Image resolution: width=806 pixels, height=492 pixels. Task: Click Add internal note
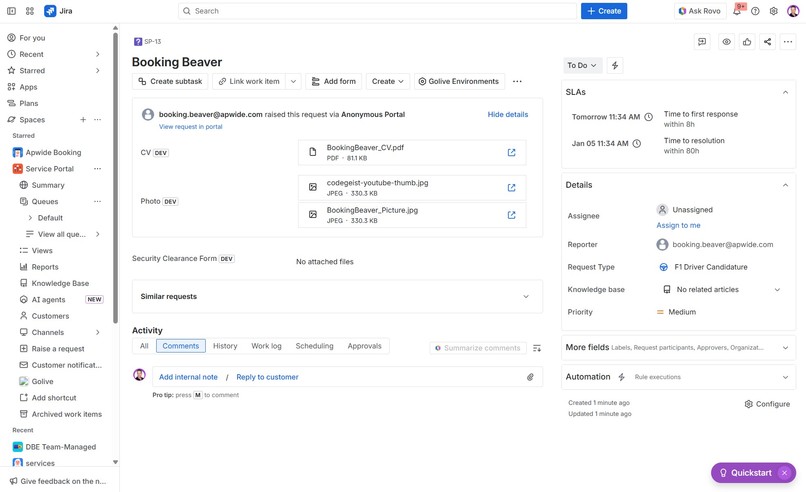[188, 377]
